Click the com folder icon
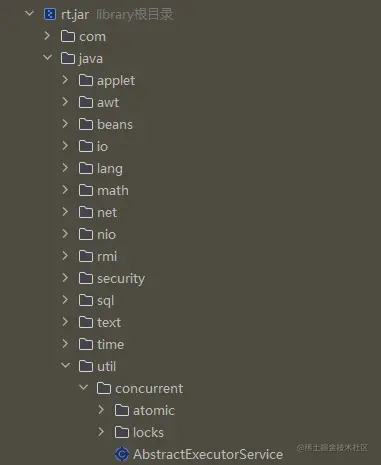Viewport: 381px width, 465px height. click(68, 36)
